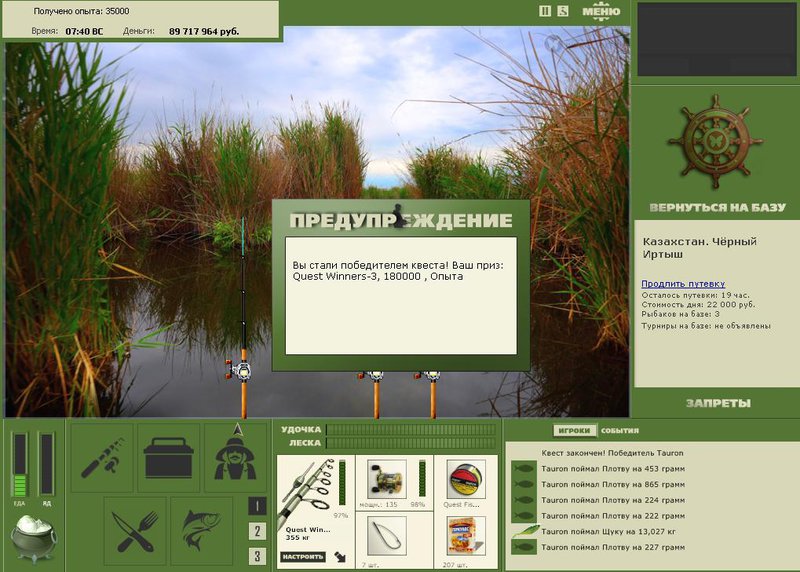The height and width of the screenshot is (572, 800).
Task: Click 'Tauron поймал Плотву на 865 грамм'
Action: (613, 484)
